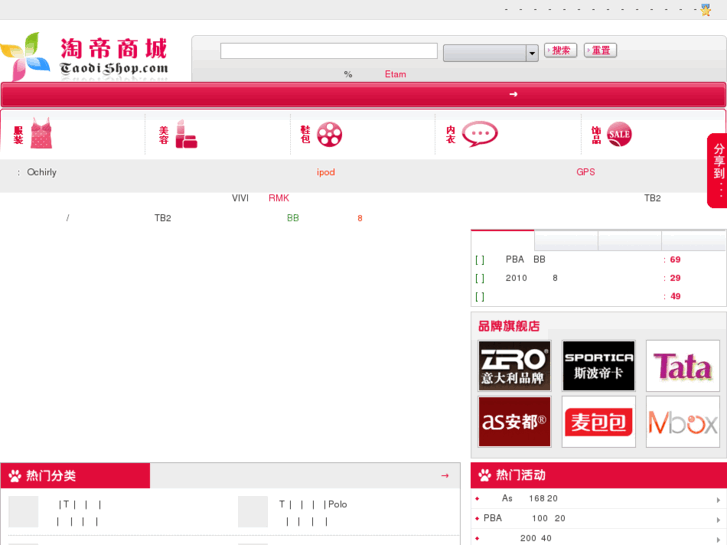Expand the arrow on the PBA 100 row

point(718,520)
